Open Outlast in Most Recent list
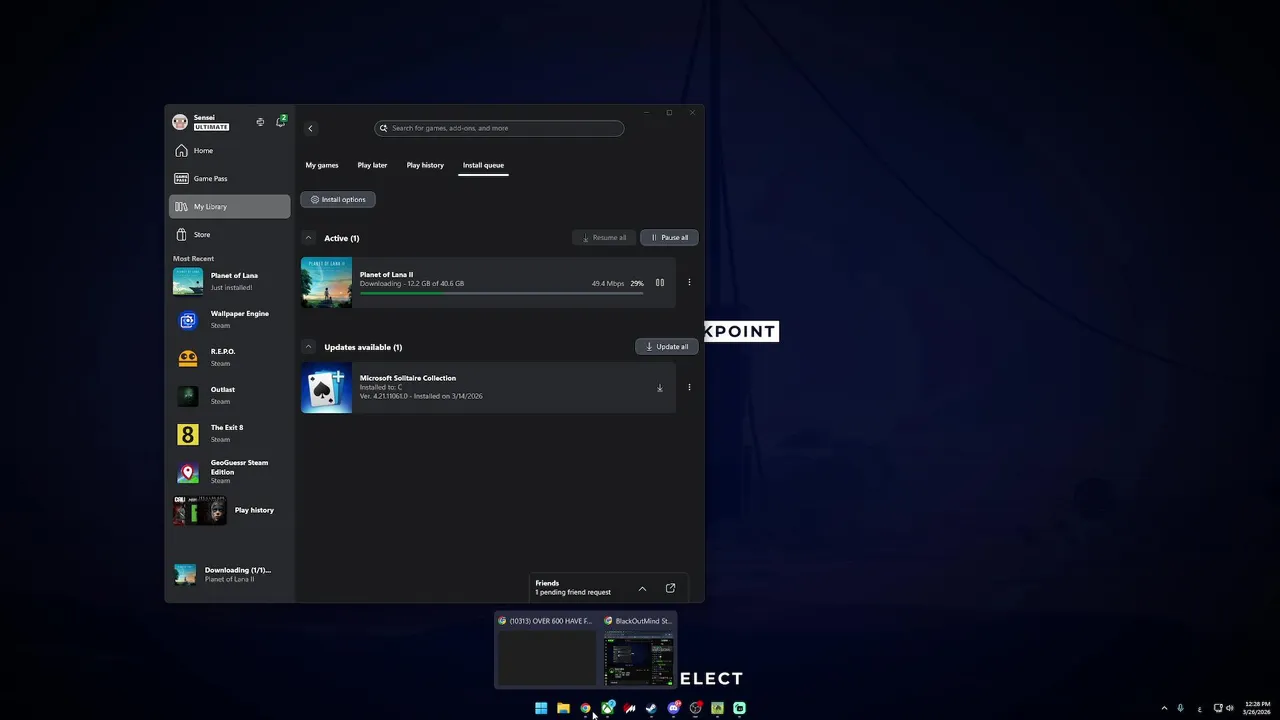The width and height of the screenshot is (1280, 720). coord(230,395)
